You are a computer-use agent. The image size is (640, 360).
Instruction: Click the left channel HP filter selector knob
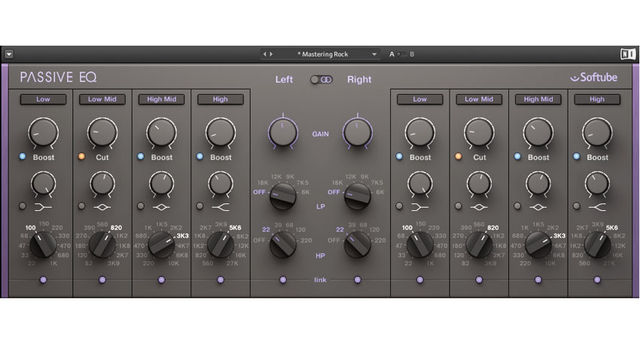pyautogui.click(x=282, y=244)
